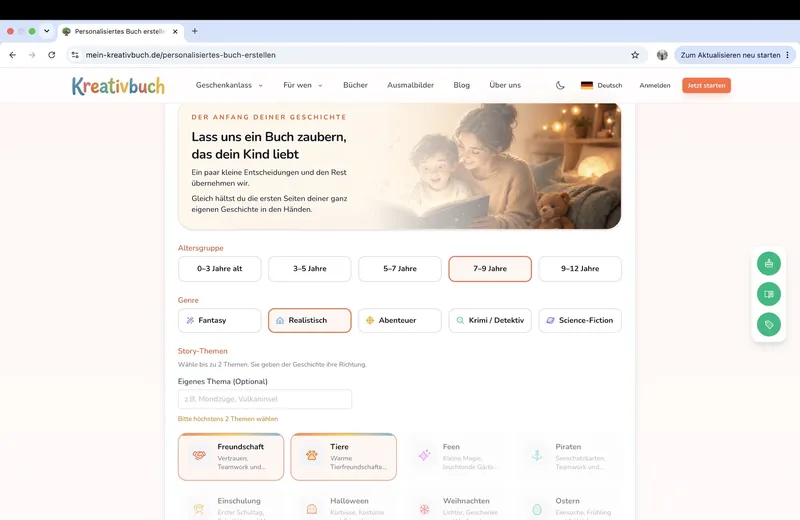Choose the Science-Fiction genre
Screen dimensions: 800x520
click(x=580, y=320)
